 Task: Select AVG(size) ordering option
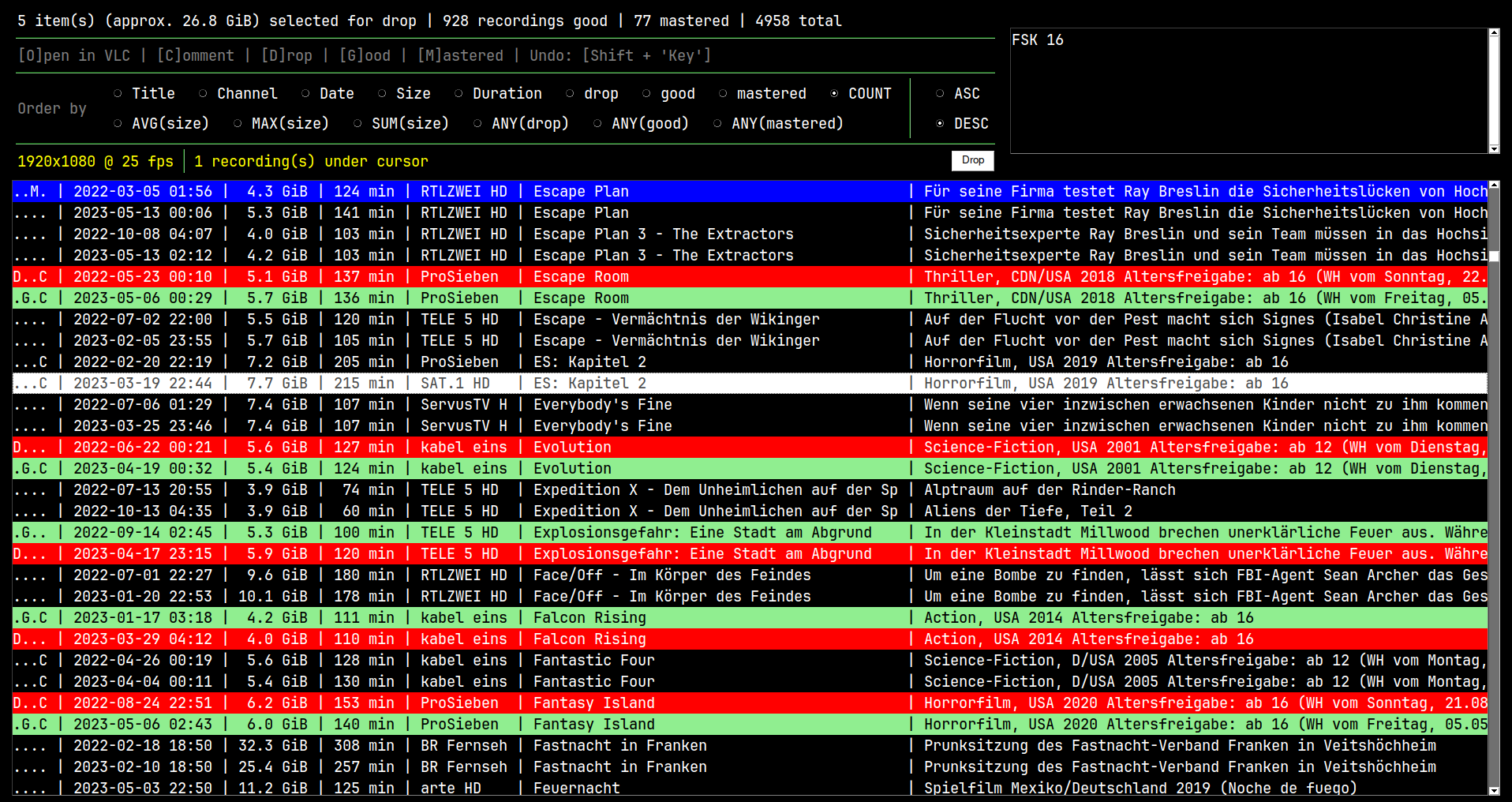[118, 123]
